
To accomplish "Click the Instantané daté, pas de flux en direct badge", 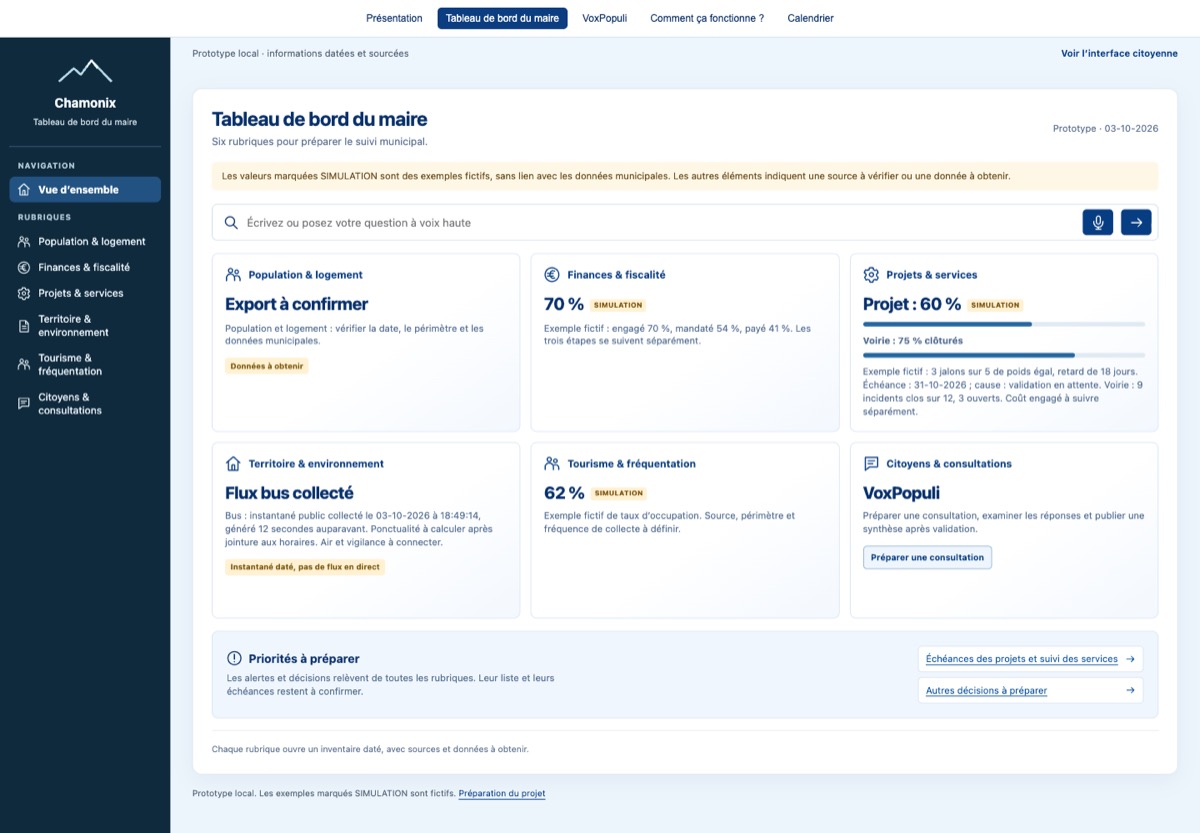I will click(305, 567).
